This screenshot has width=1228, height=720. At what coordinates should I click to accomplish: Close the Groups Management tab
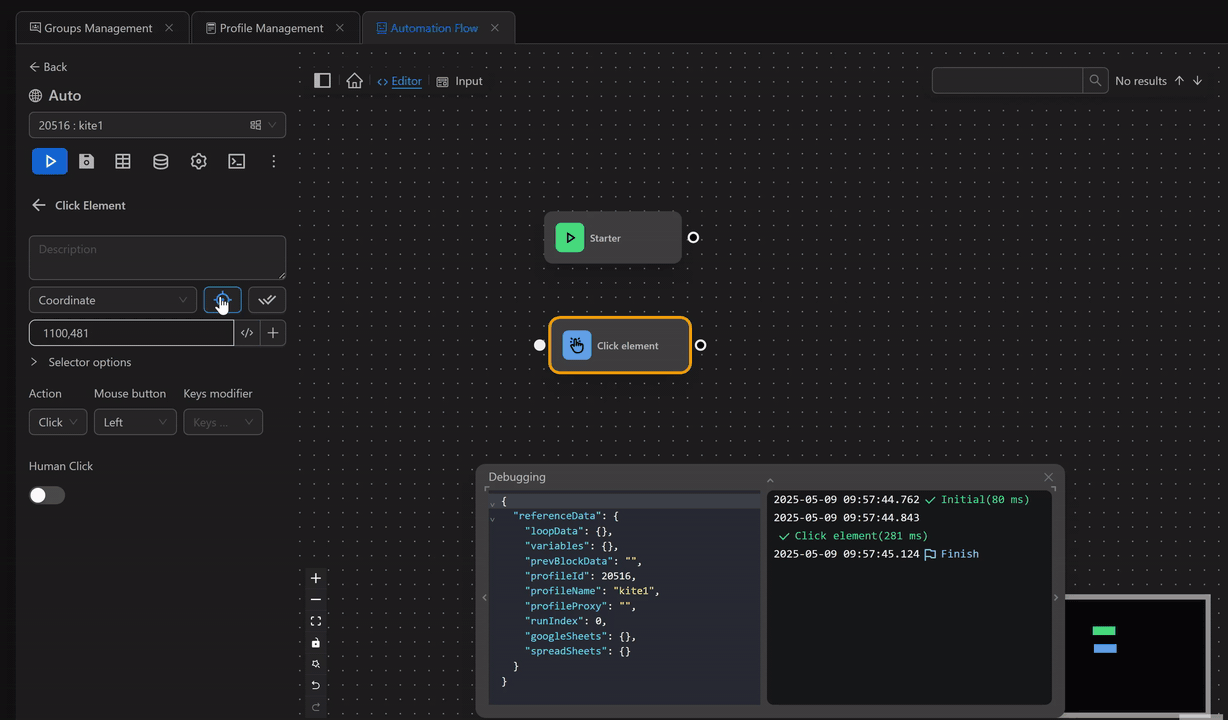point(169,28)
